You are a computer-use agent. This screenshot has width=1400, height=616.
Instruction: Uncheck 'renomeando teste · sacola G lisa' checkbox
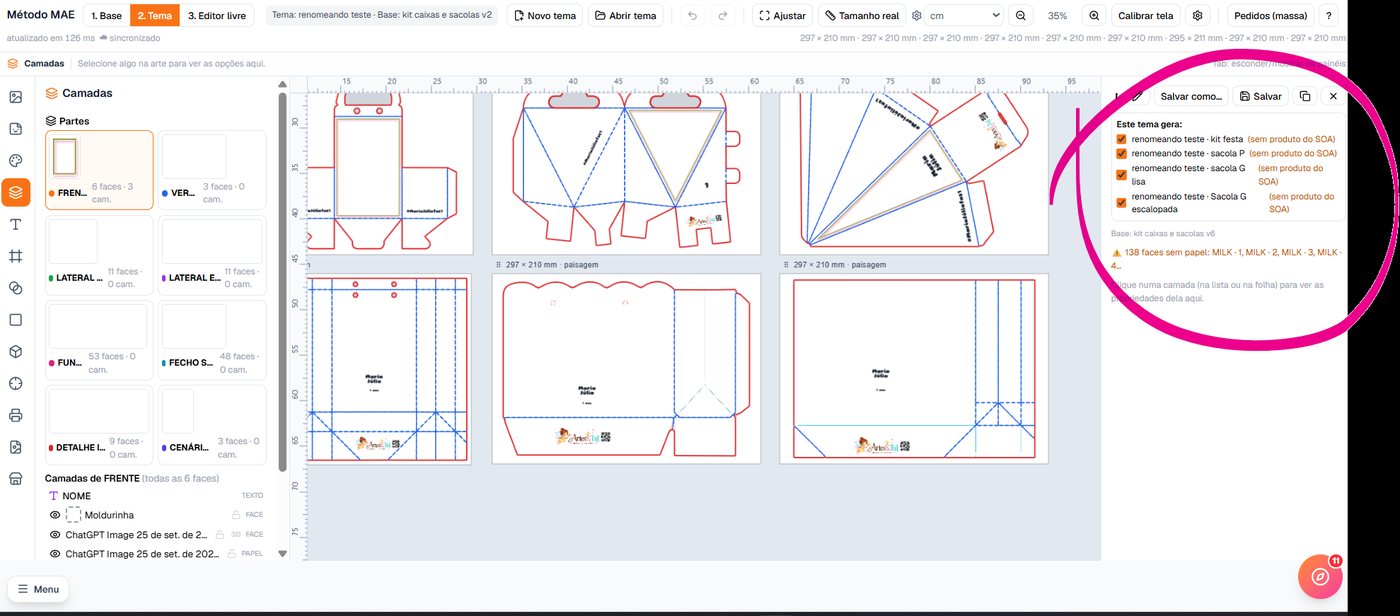point(1122,175)
